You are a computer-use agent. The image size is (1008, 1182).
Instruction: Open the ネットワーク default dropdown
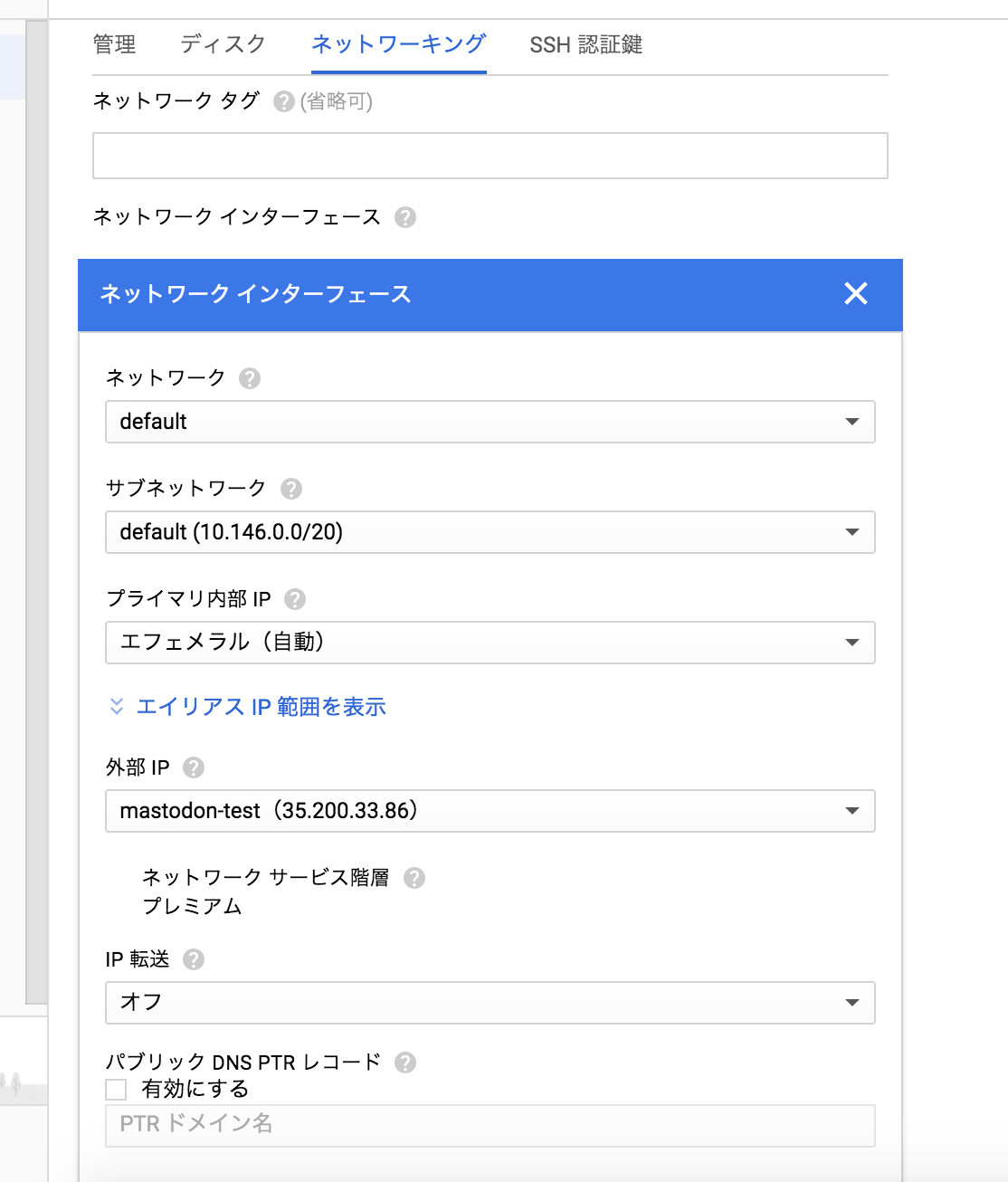point(490,422)
